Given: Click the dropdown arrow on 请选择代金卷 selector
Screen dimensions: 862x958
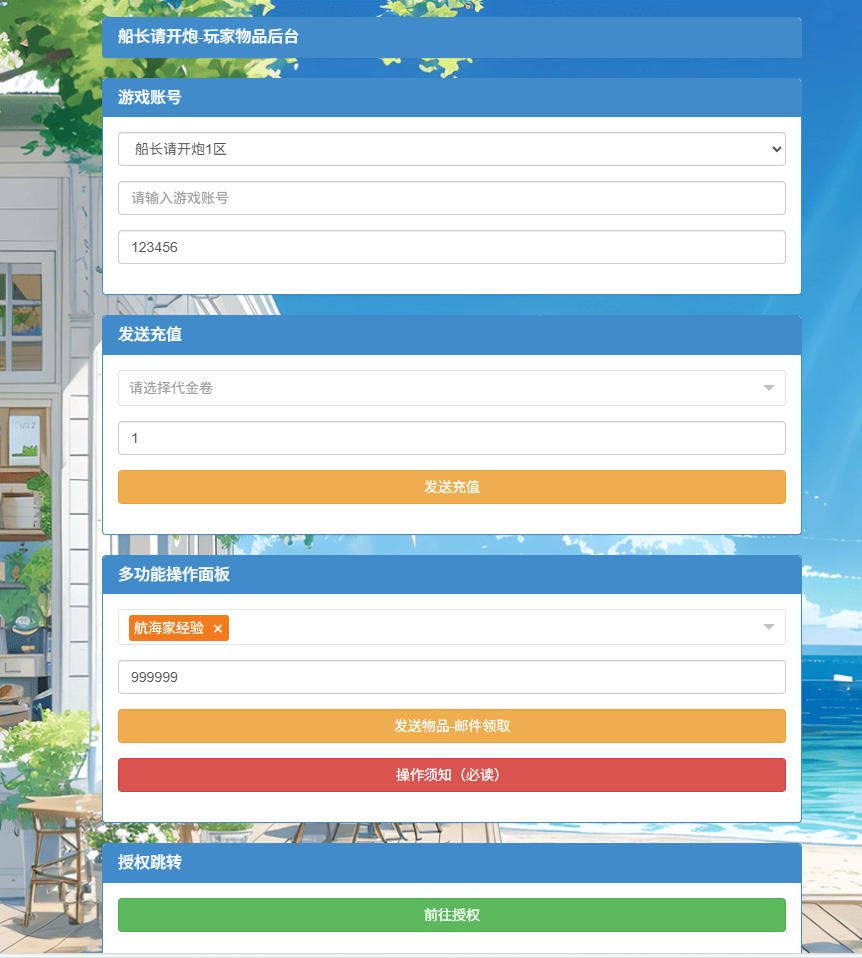Looking at the screenshot, I should (x=768, y=388).
